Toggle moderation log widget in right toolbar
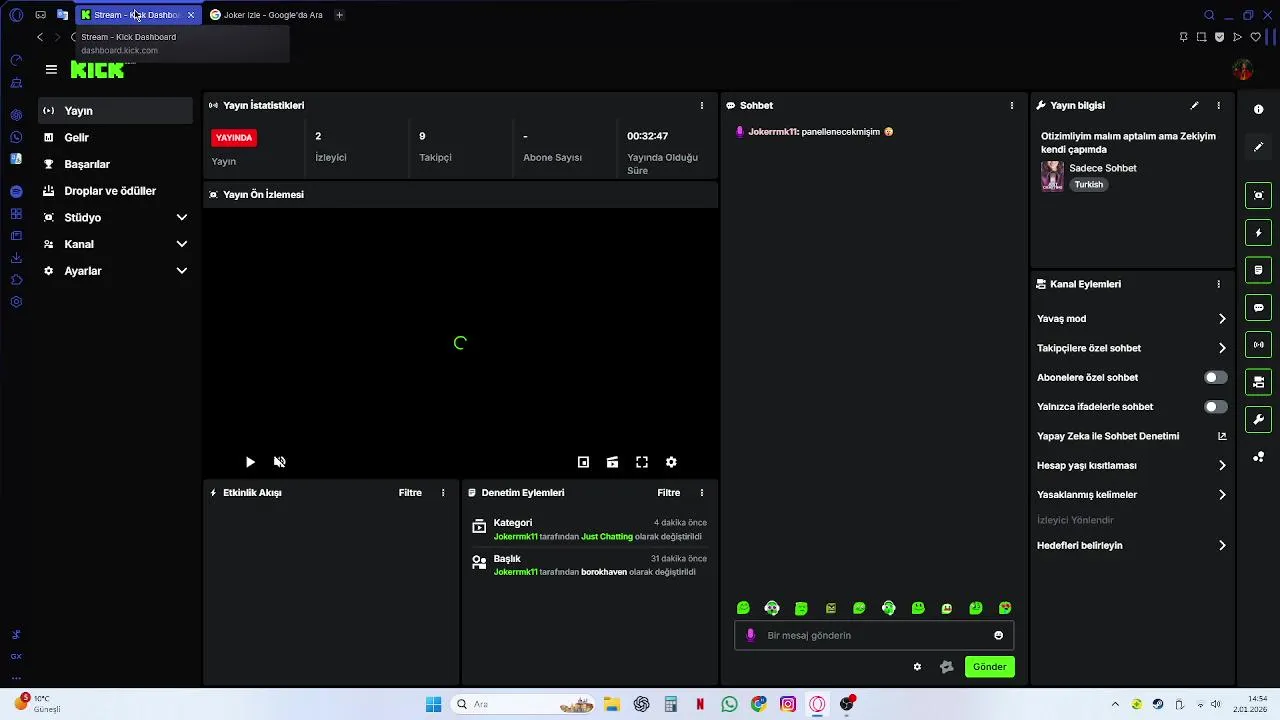 (1259, 270)
